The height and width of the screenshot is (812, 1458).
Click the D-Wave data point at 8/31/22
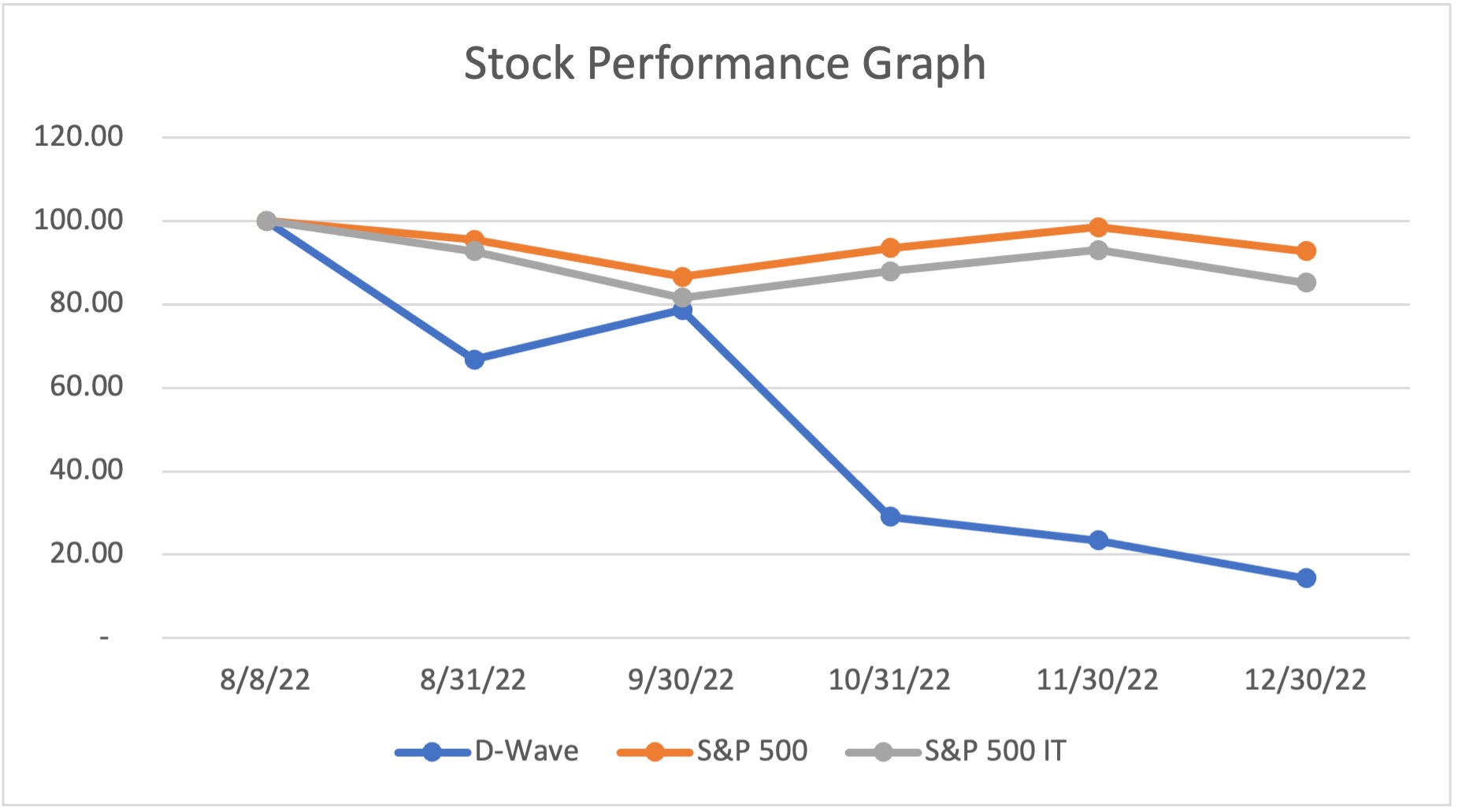tap(474, 360)
